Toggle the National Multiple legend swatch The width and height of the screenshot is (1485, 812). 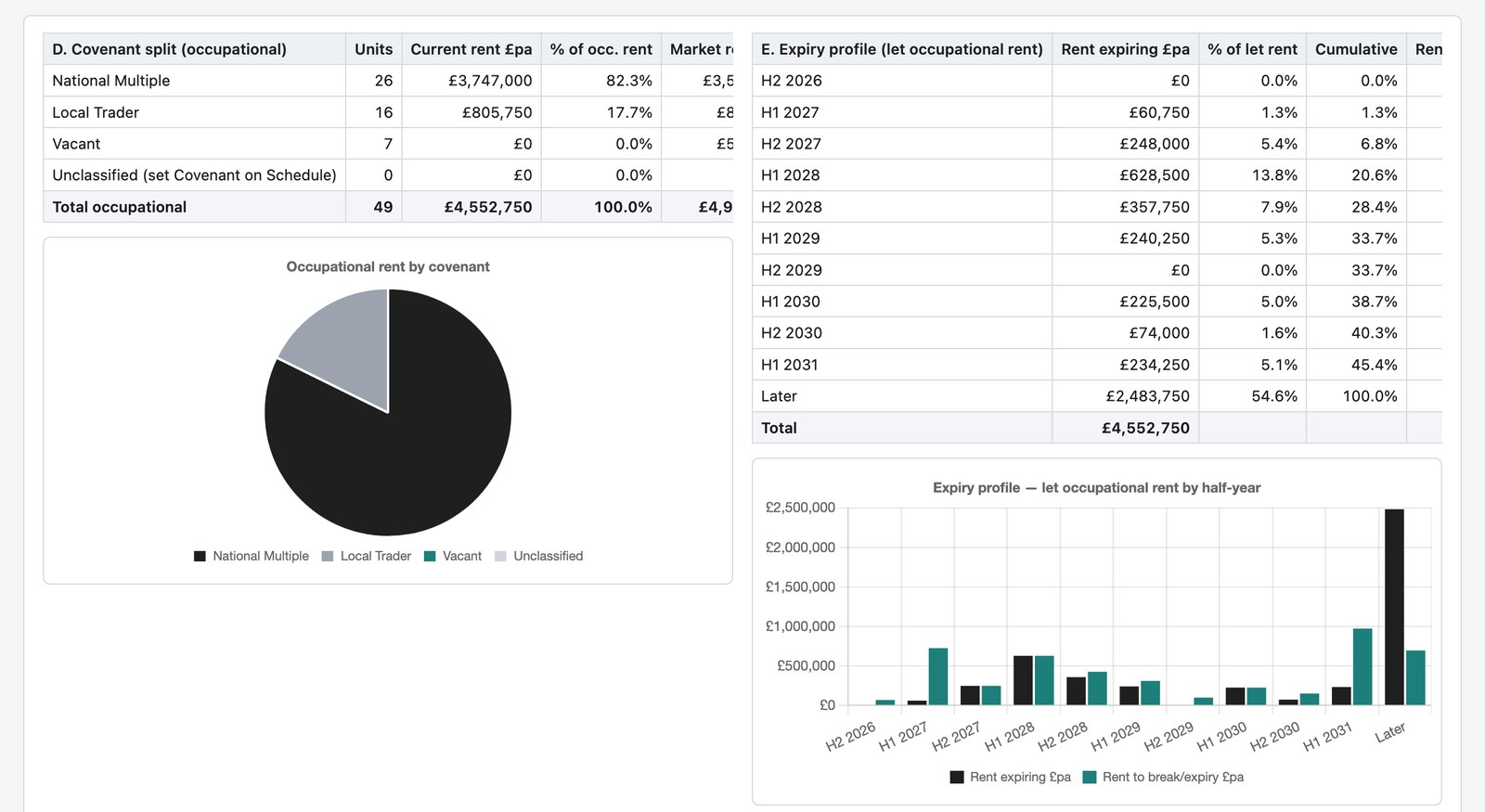[x=200, y=556]
